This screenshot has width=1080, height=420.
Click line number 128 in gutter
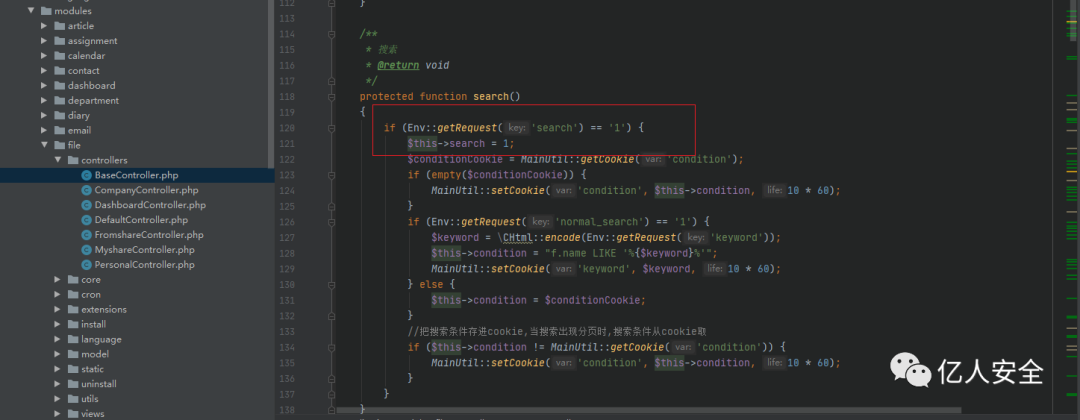[287, 253]
